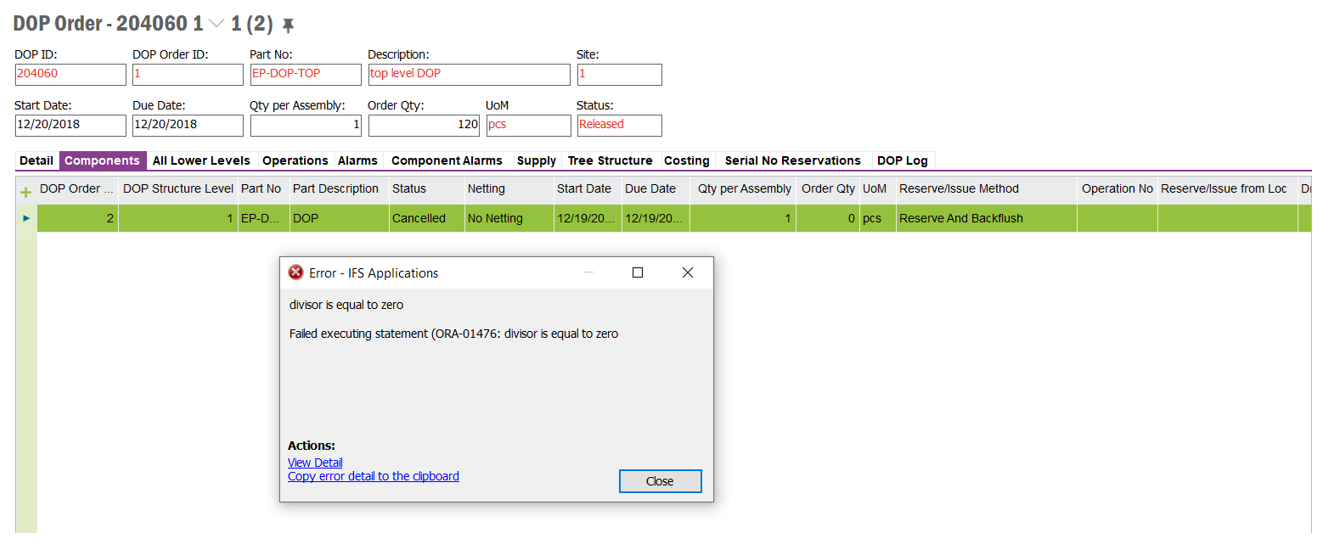
Task: Open the DOP Order record dropdown chevron
Action: click(x=216, y=25)
